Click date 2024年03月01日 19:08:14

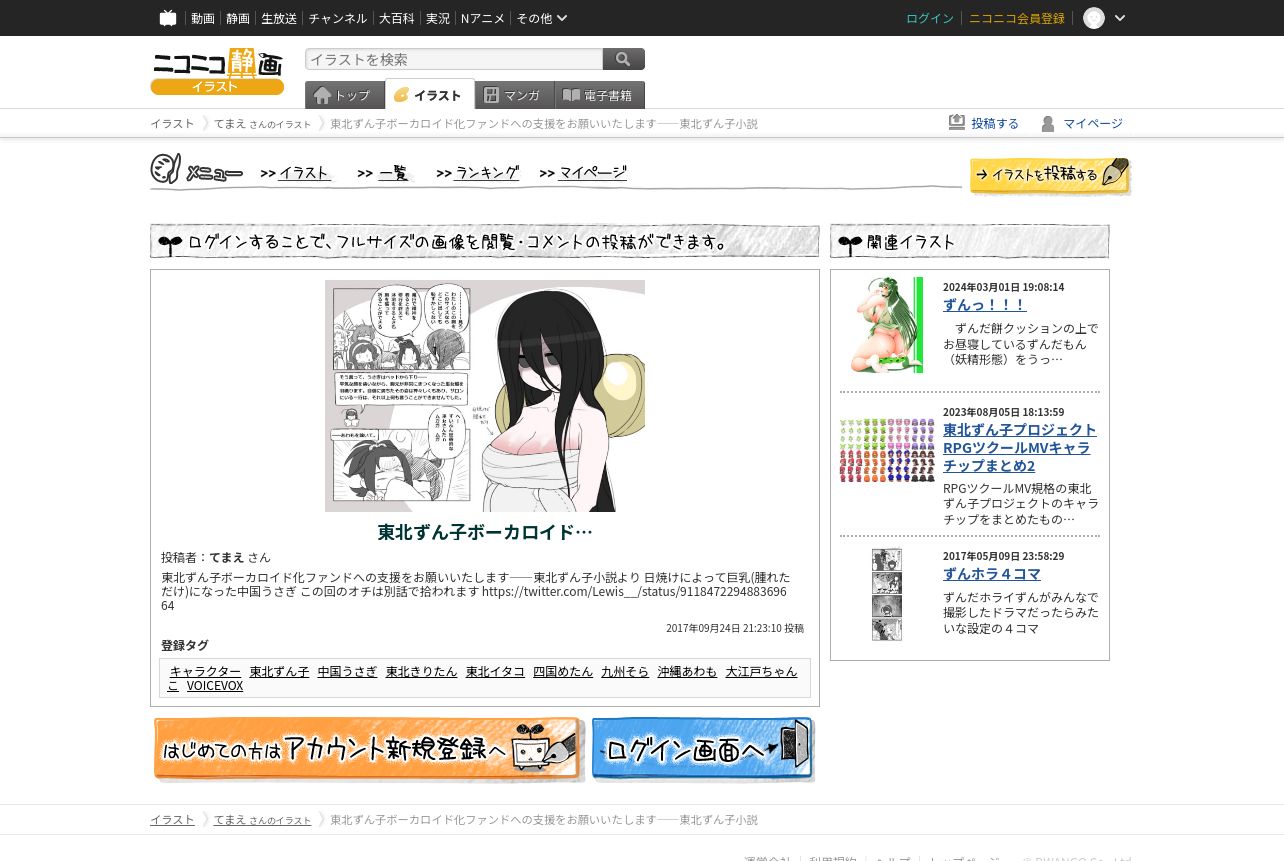point(1003,287)
